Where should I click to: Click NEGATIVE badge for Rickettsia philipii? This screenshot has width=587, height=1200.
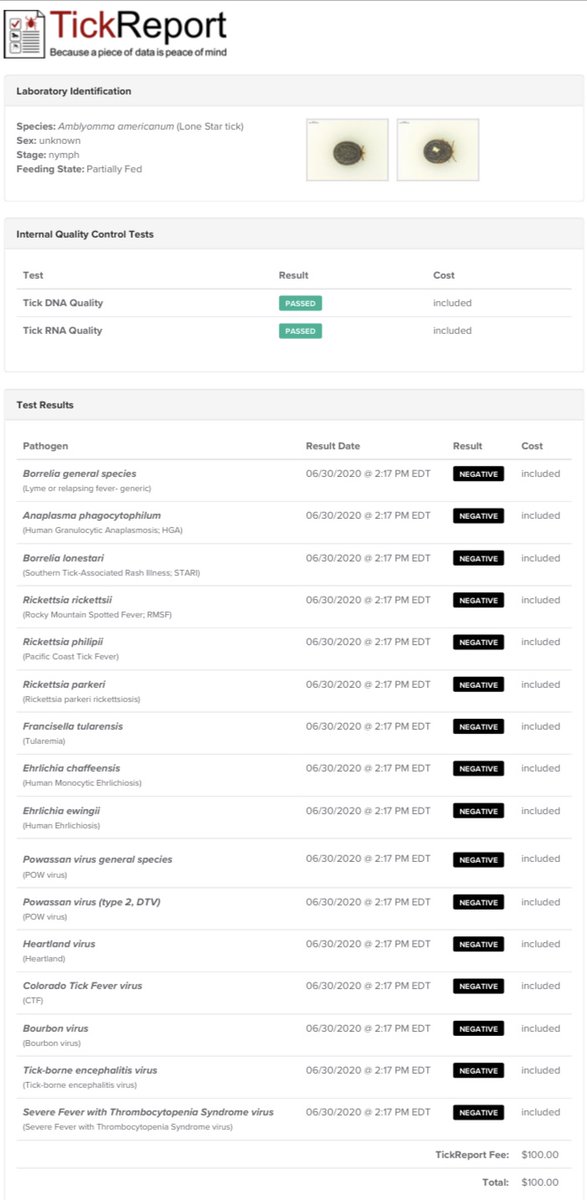[478, 642]
